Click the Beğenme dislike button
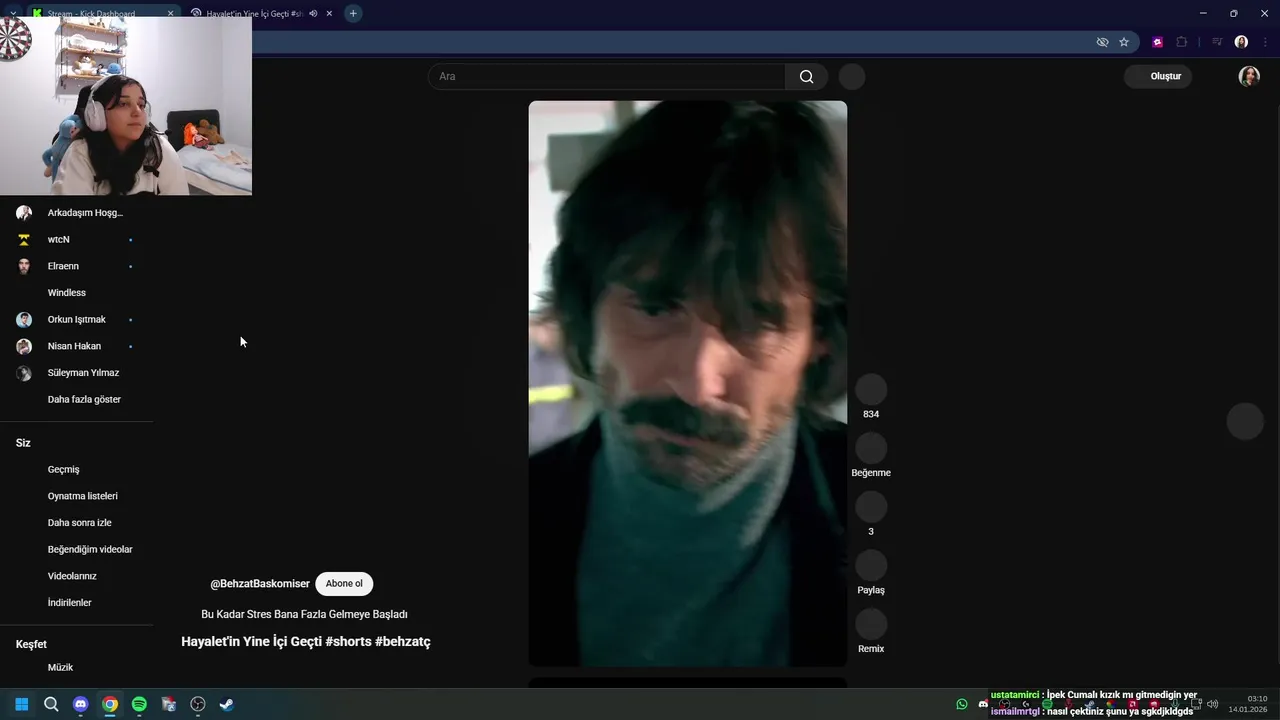 (871, 448)
